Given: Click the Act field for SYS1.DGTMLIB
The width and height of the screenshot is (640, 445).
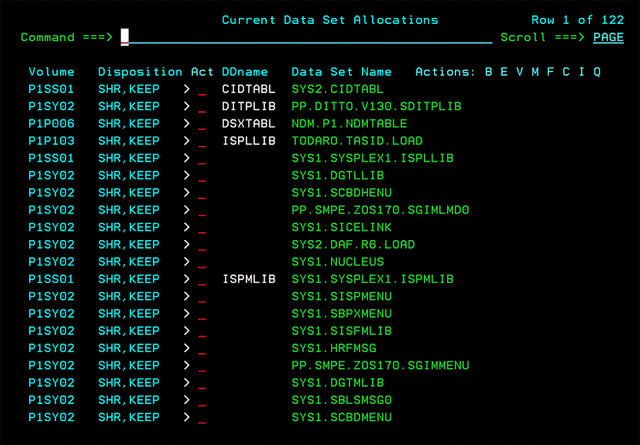Looking at the screenshot, I should coord(202,383).
